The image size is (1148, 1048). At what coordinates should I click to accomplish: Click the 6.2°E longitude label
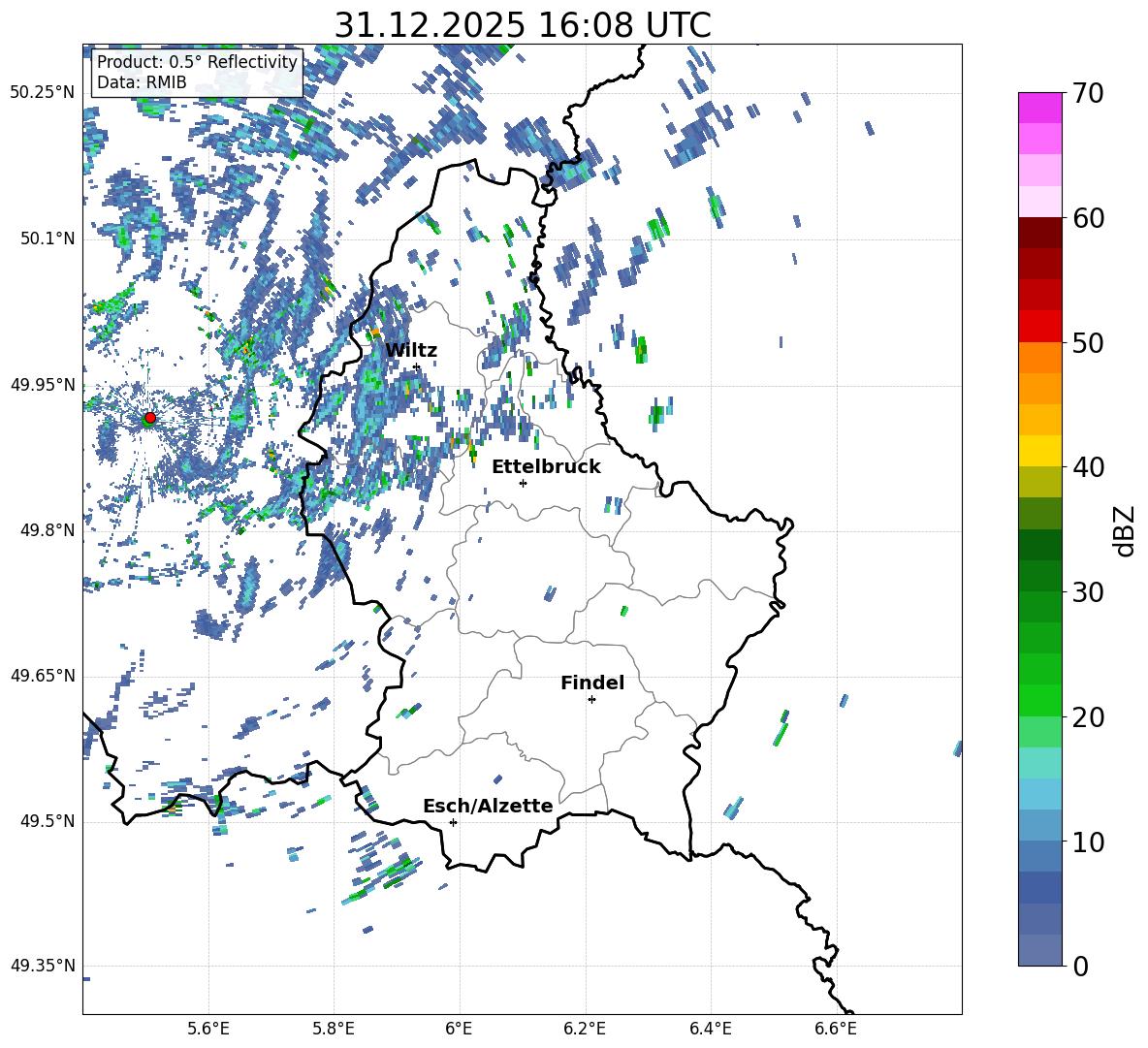(x=585, y=1030)
